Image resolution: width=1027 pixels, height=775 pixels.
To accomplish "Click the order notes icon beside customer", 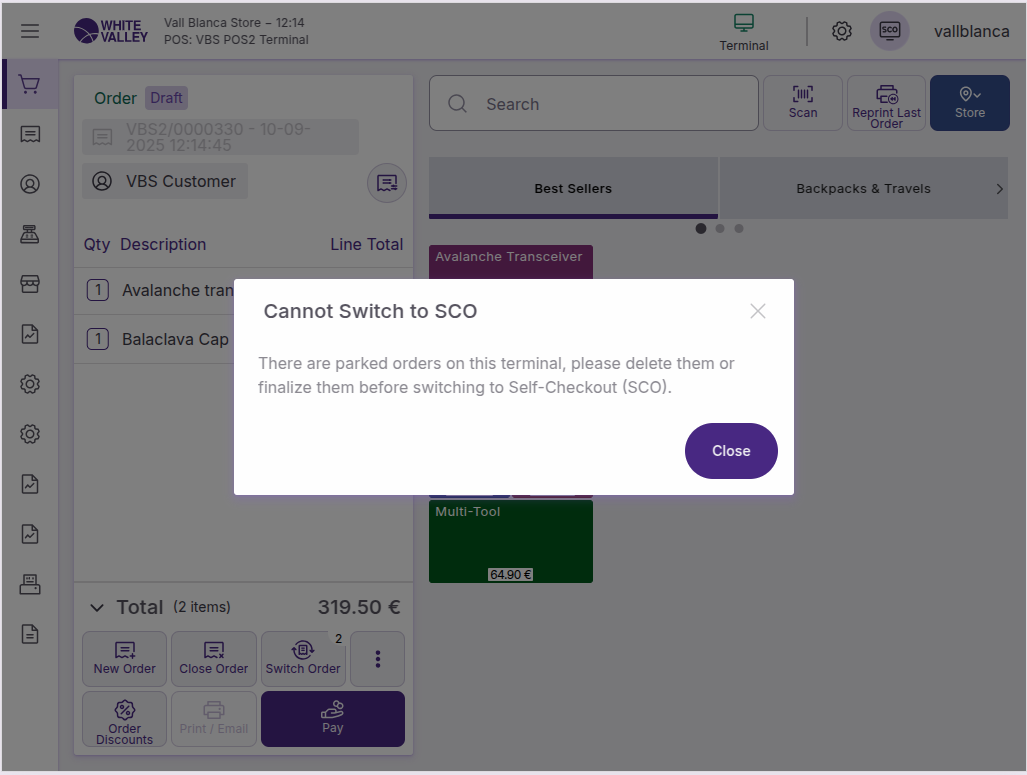I will pyautogui.click(x=386, y=183).
